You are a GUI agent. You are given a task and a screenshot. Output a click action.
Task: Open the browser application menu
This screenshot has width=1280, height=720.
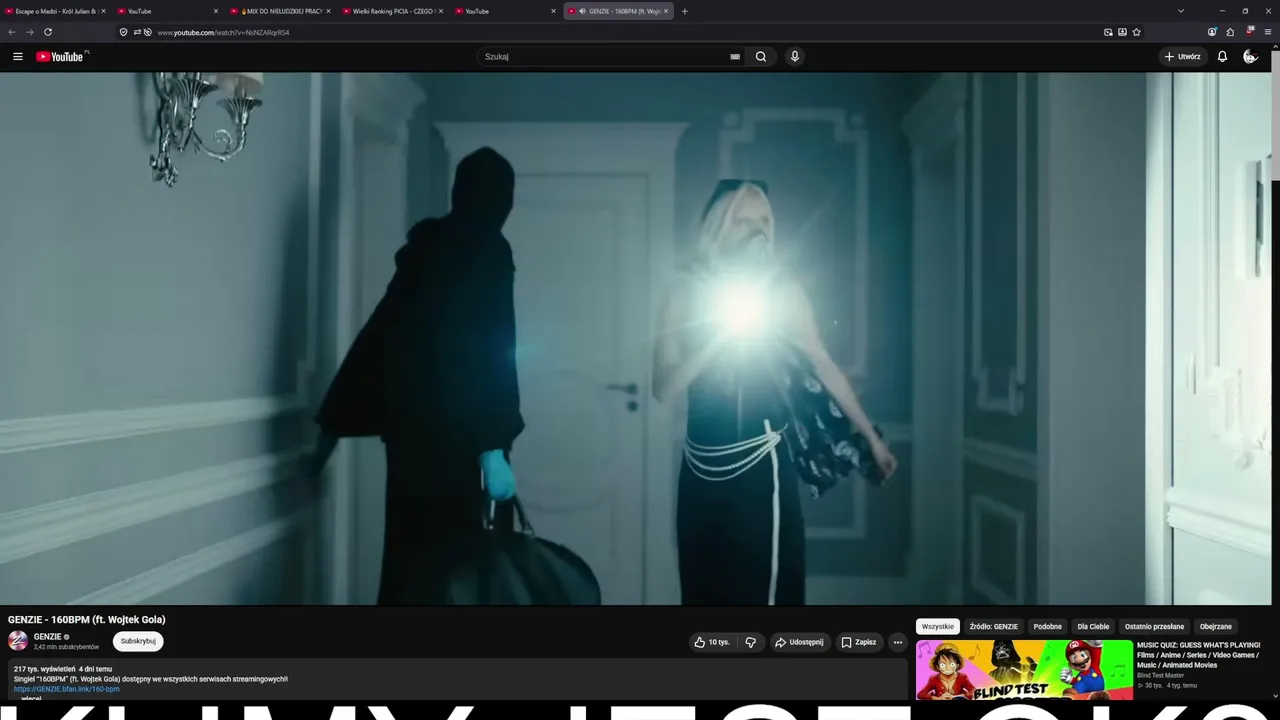pos(1268,32)
